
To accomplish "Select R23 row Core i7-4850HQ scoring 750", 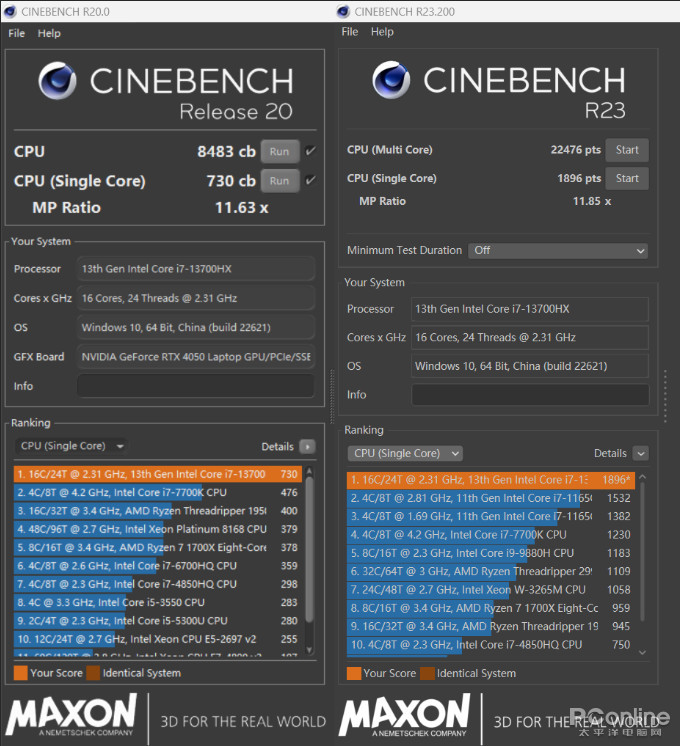I will tap(491, 645).
